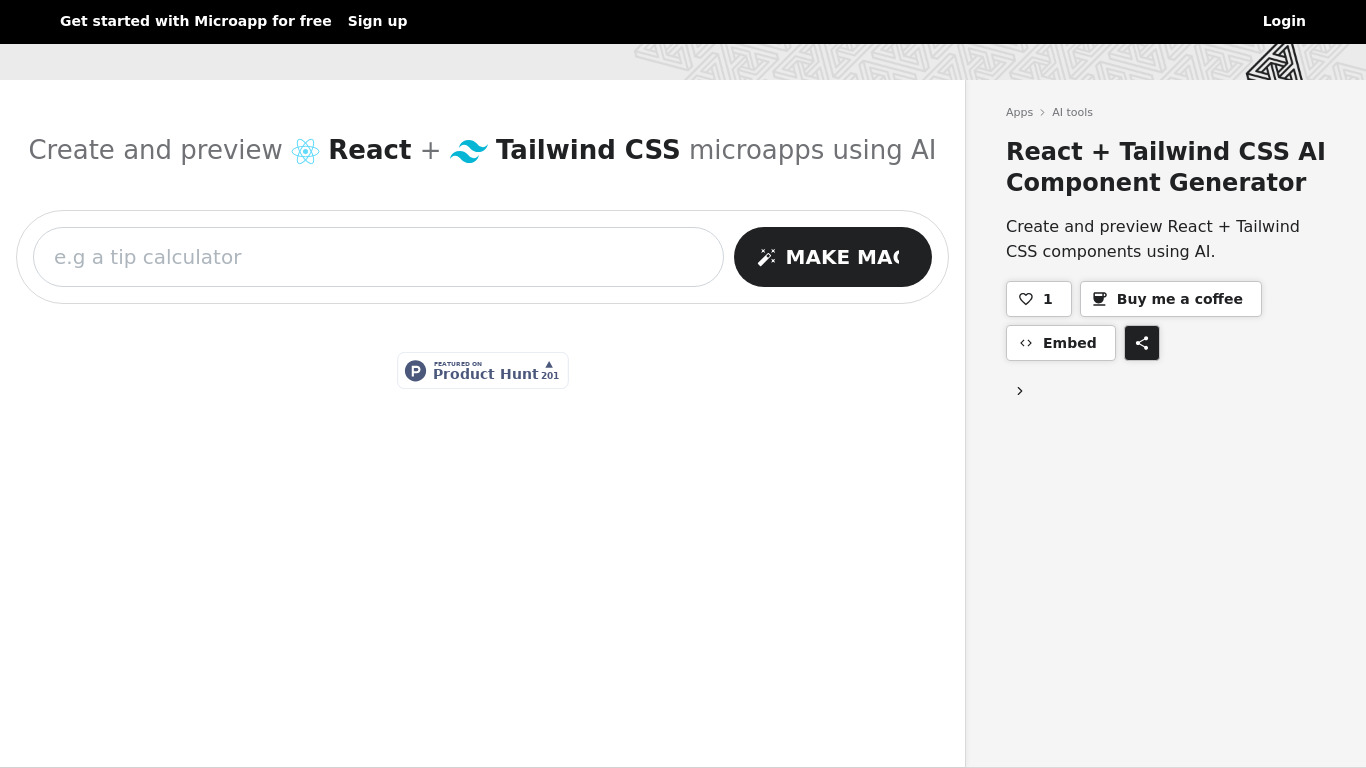Screen dimensions: 1366x768
Task: Click the React atom logo icon
Action: pyautogui.click(x=305, y=151)
